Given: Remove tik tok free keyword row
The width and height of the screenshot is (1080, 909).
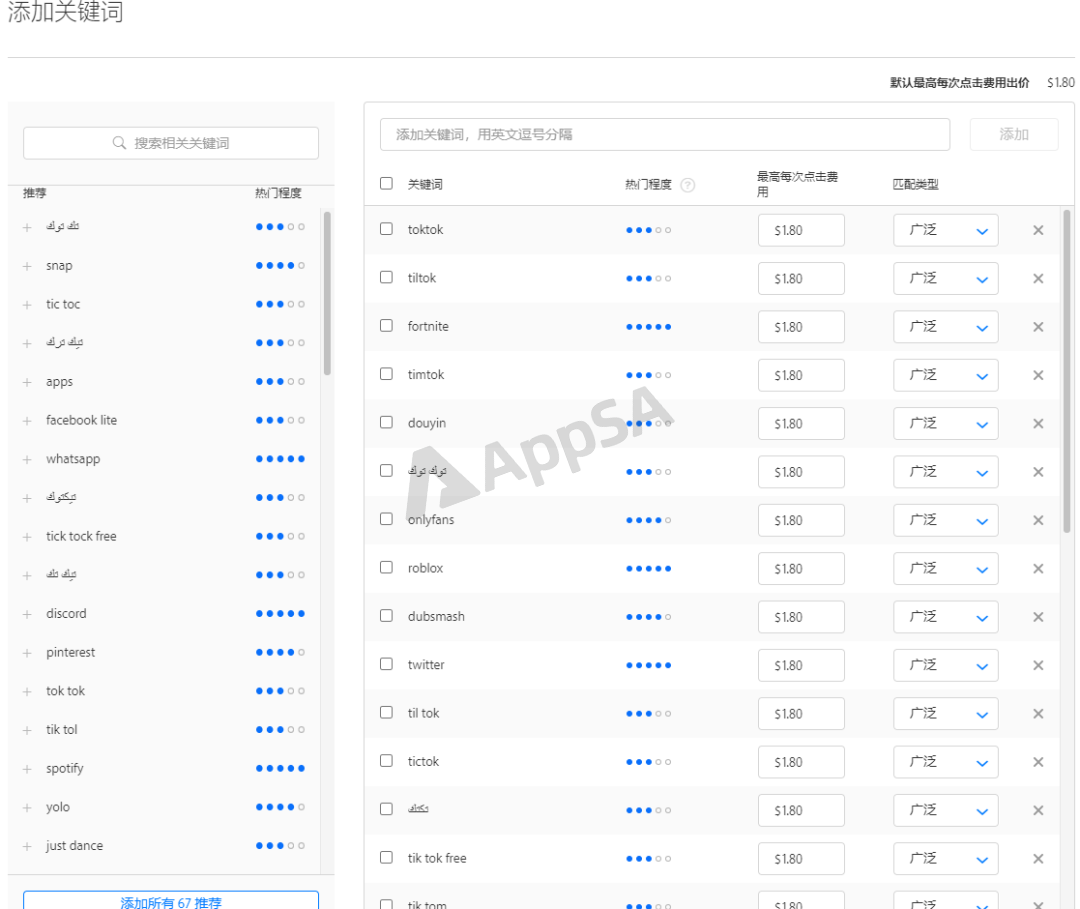Looking at the screenshot, I should (1038, 859).
